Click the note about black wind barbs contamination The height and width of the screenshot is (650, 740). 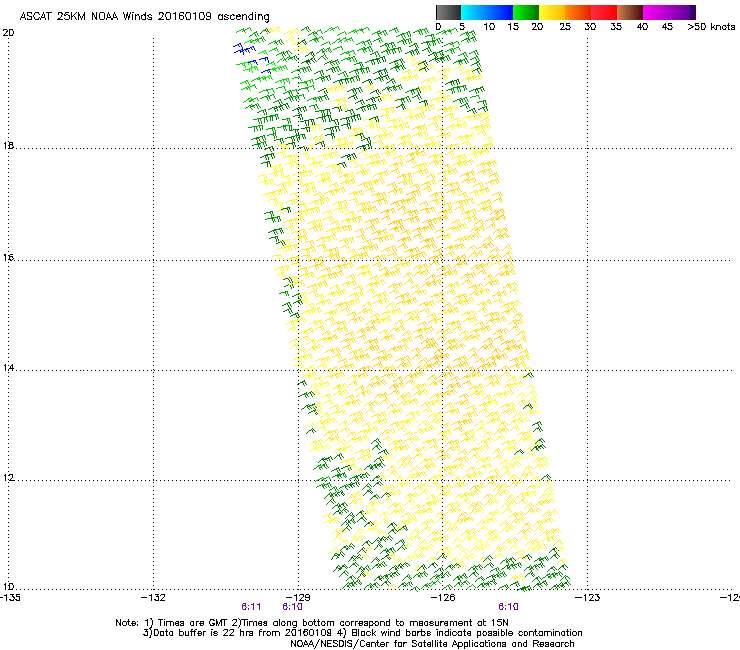(460, 633)
